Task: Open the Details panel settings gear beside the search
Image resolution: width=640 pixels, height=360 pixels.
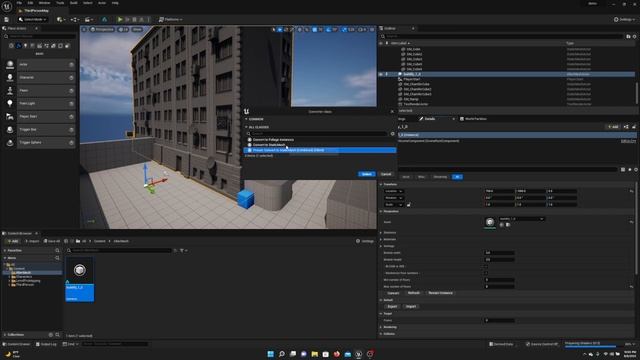Action: [636, 169]
